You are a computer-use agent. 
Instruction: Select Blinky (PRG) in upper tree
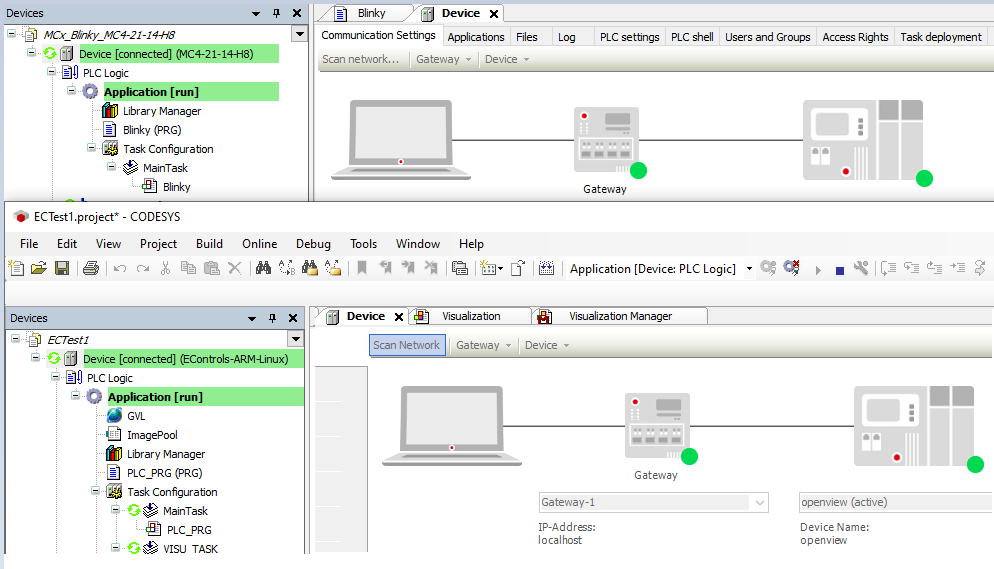(x=152, y=130)
